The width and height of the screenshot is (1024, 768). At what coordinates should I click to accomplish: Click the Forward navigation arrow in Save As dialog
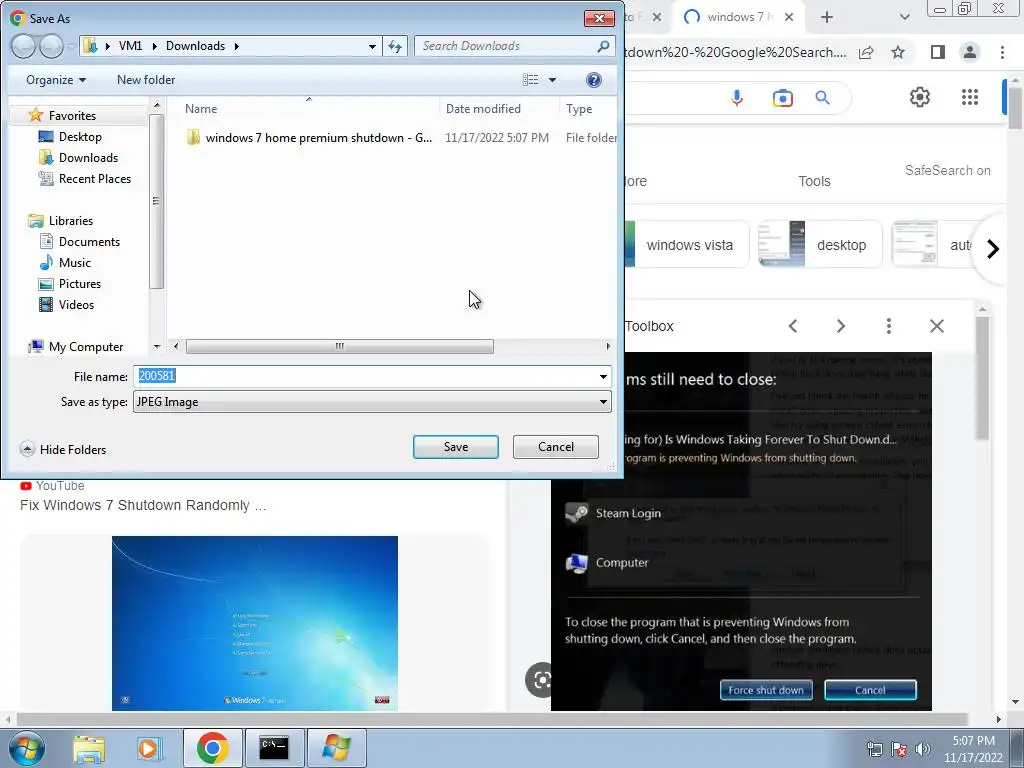[51, 46]
